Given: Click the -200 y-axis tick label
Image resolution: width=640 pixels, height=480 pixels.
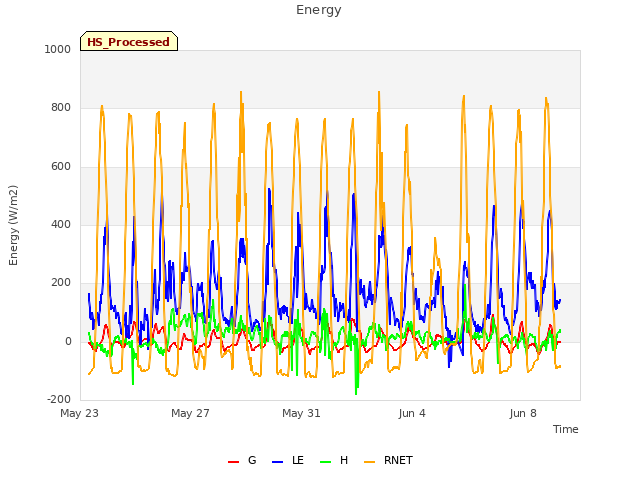Looking at the screenshot, I should point(59,399).
